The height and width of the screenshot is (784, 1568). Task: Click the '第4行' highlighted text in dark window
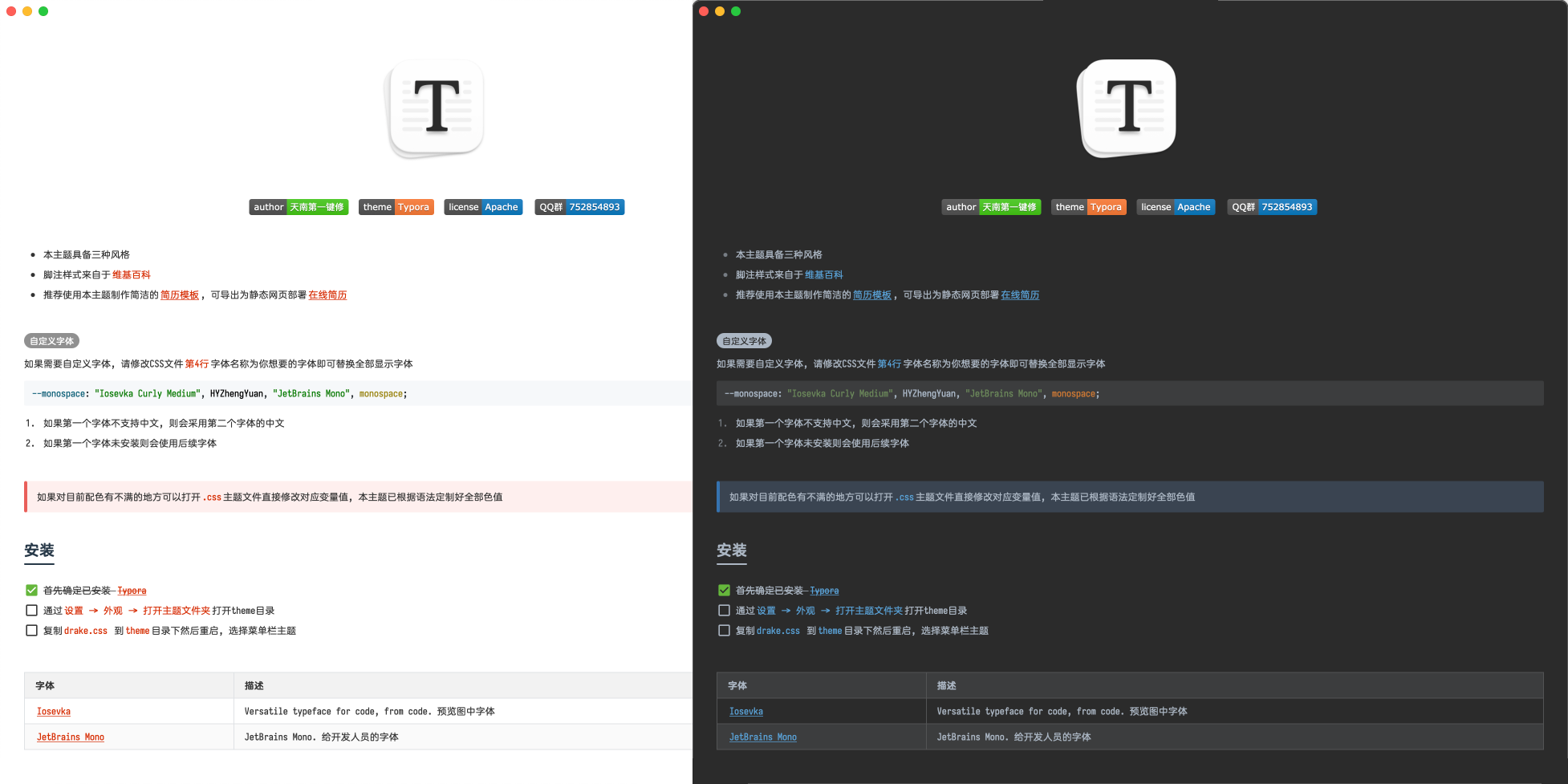pos(889,364)
